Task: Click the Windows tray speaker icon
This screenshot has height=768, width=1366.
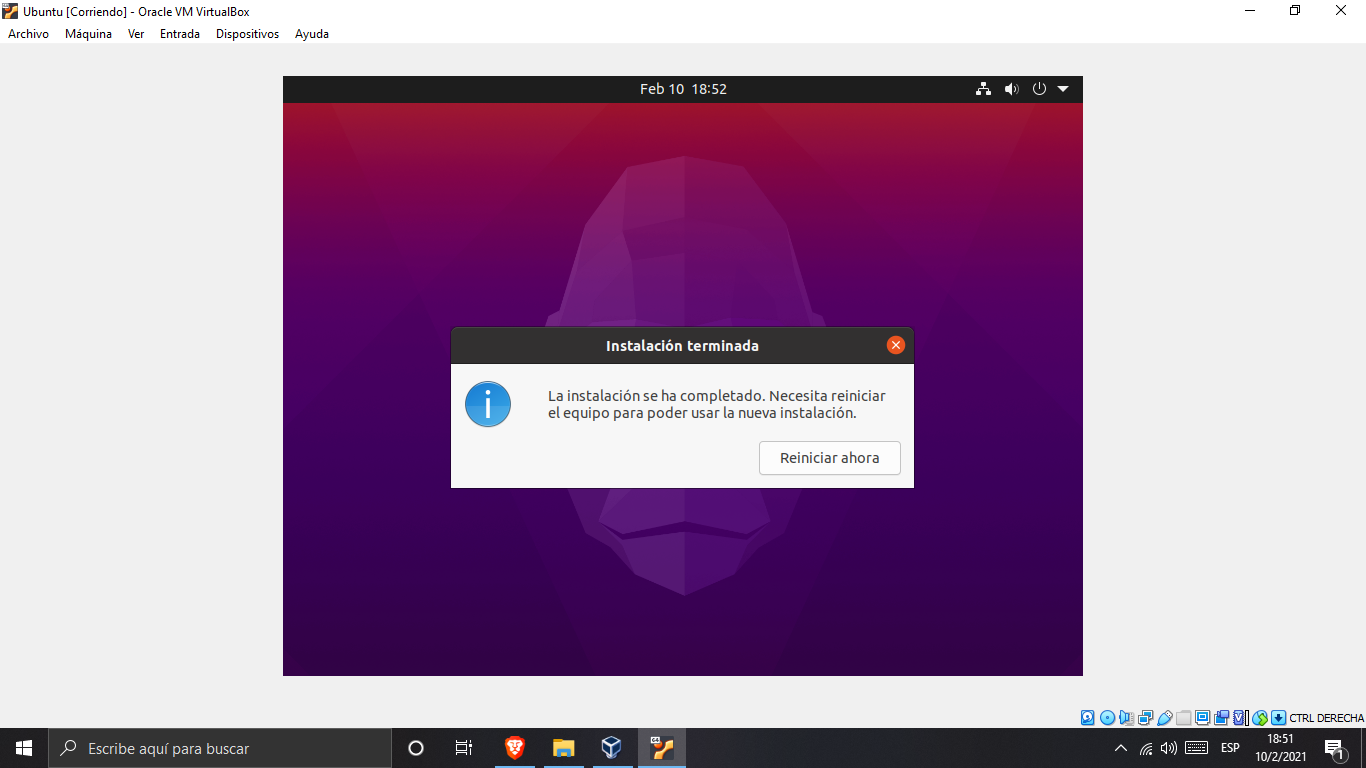Action: [1168, 748]
